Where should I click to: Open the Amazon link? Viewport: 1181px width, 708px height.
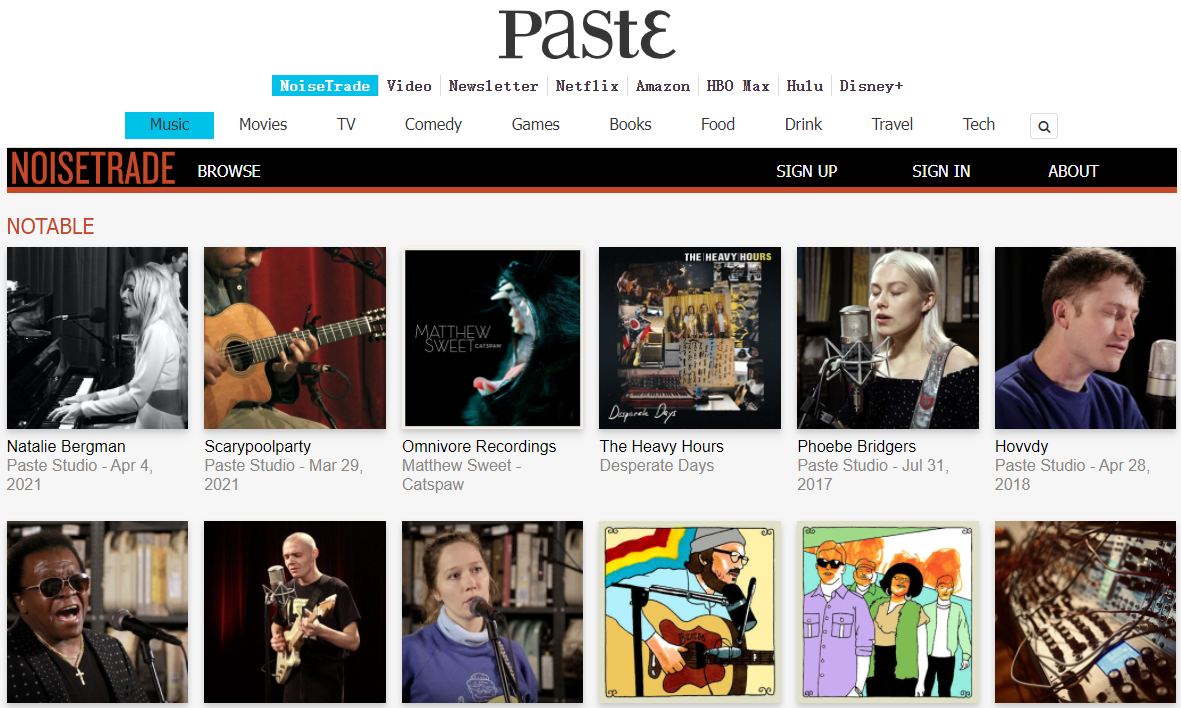click(663, 86)
